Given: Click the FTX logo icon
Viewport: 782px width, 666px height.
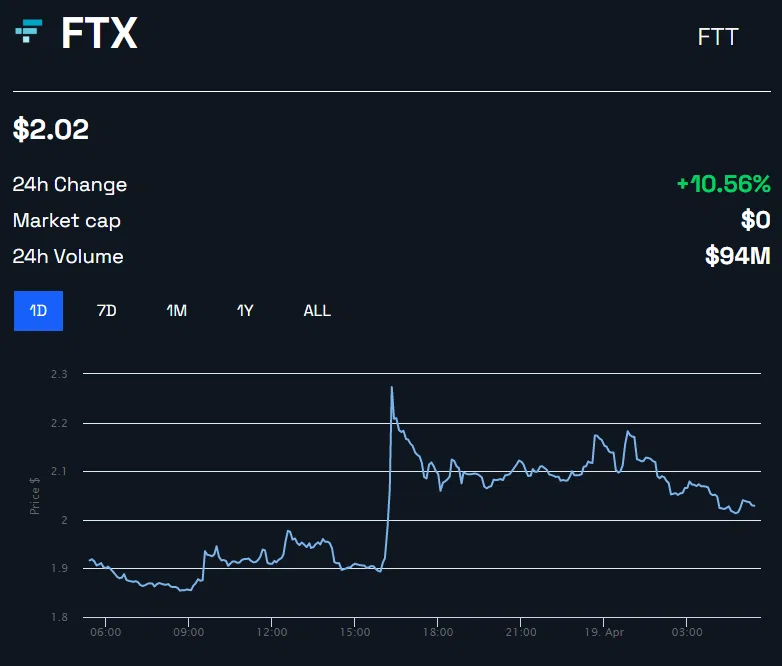Looking at the screenshot, I should [x=29, y=31].
